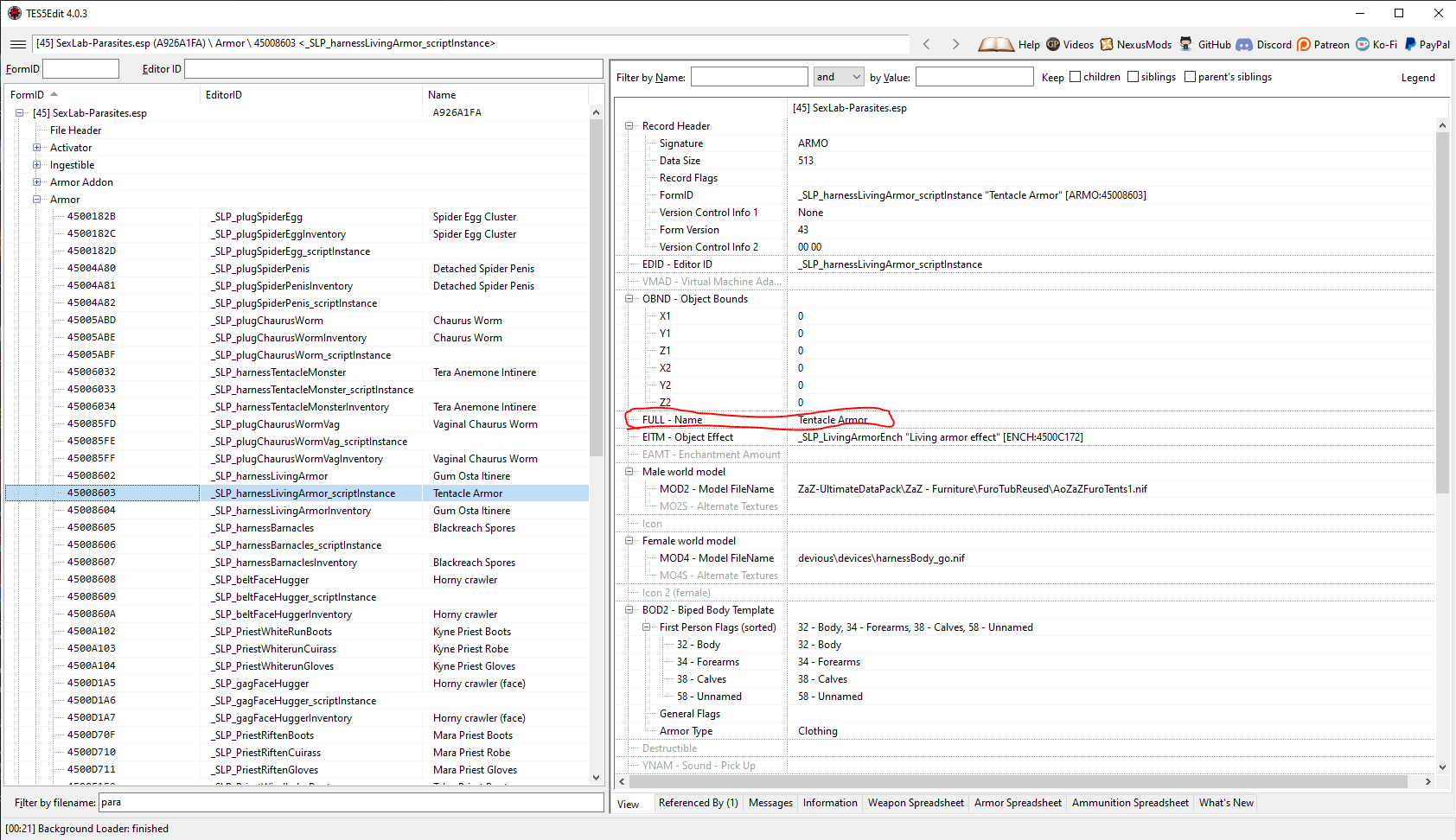Open the NexusMods icon
Viewport: 1456px width, 840px height.
click(x=1107, y=44)
